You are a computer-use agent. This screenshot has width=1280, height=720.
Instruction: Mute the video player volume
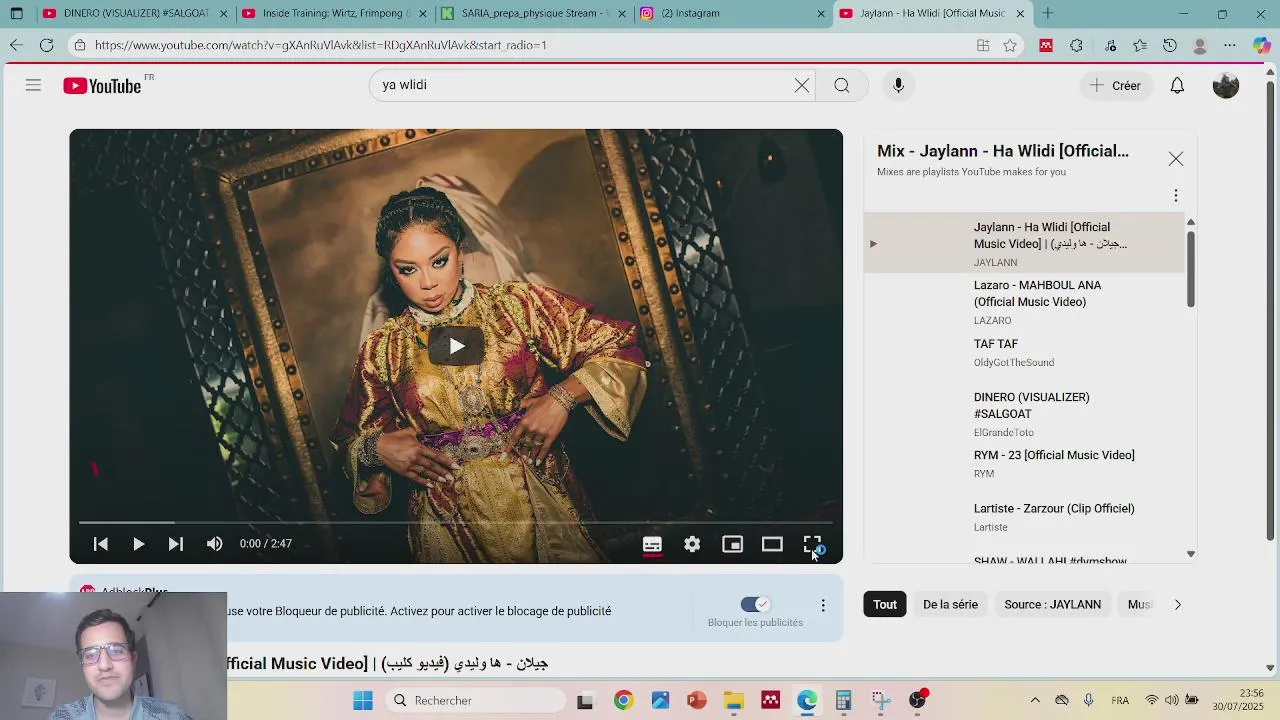click(x=214, y=544)
